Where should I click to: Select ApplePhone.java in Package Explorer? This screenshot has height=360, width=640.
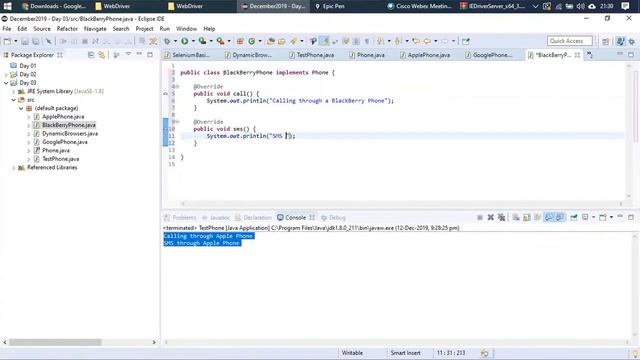pos(63,117)
